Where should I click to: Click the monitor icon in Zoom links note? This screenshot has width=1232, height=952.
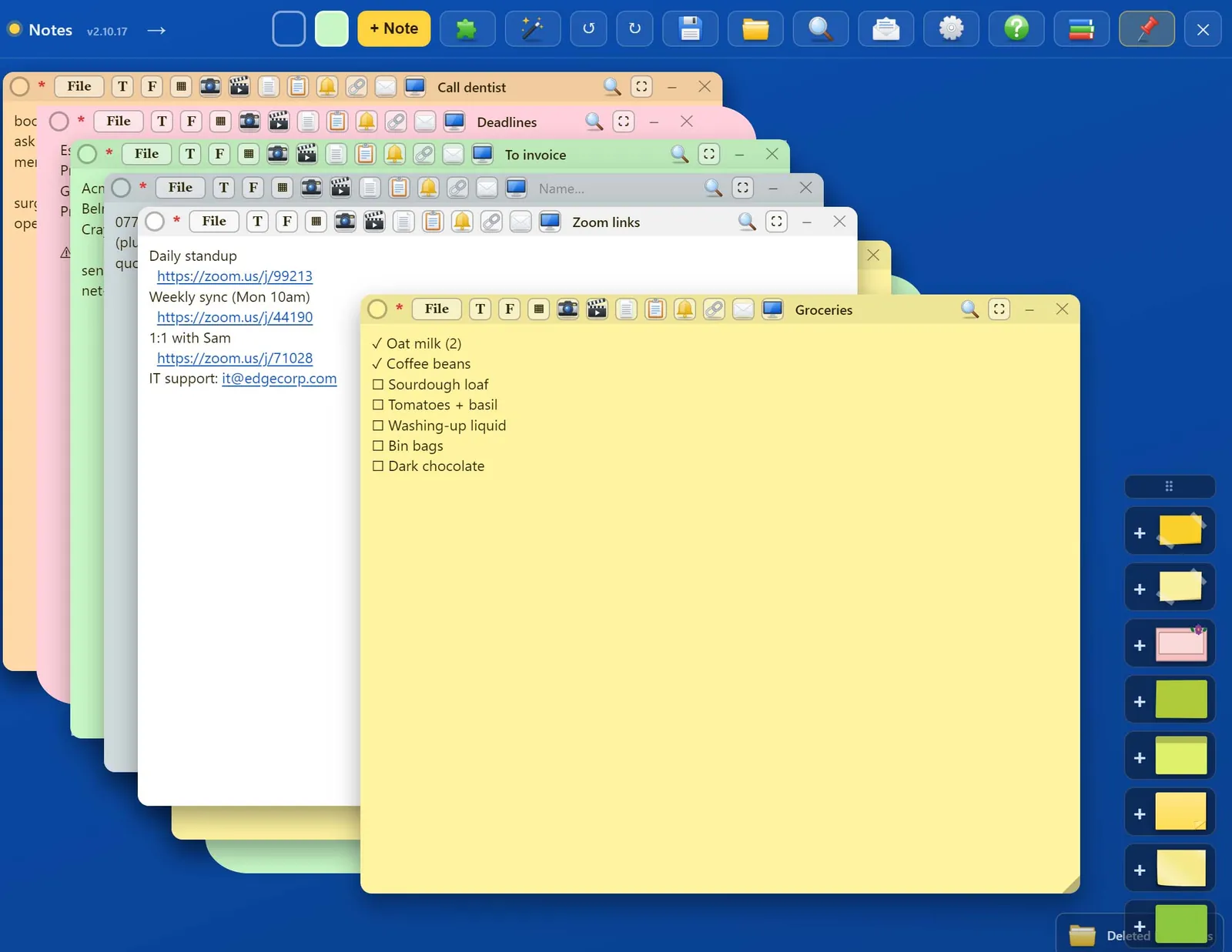pos(550,222)
